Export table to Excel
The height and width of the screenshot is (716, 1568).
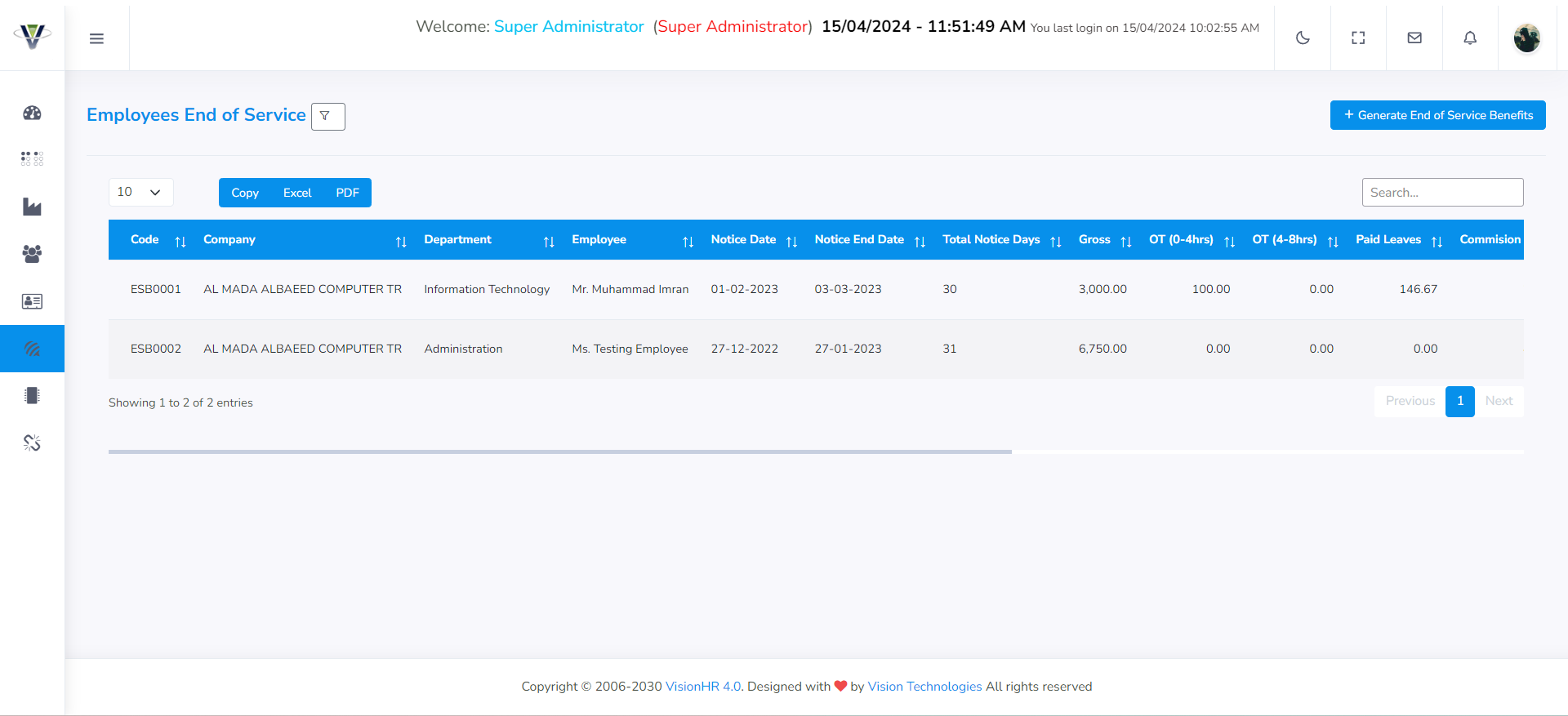(x=297, y=193)
